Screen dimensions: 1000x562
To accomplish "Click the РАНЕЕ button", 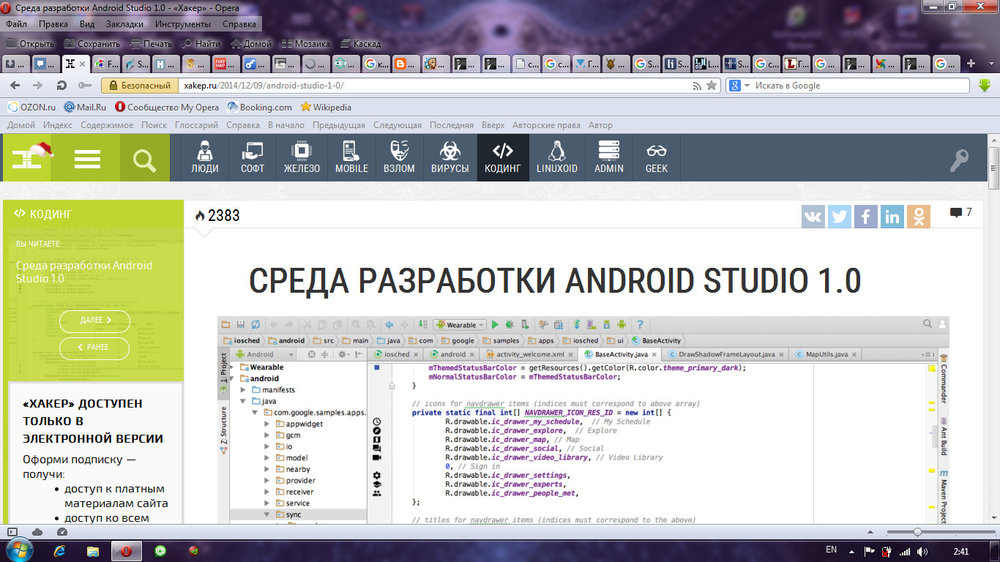I will [x=94, y=347].
